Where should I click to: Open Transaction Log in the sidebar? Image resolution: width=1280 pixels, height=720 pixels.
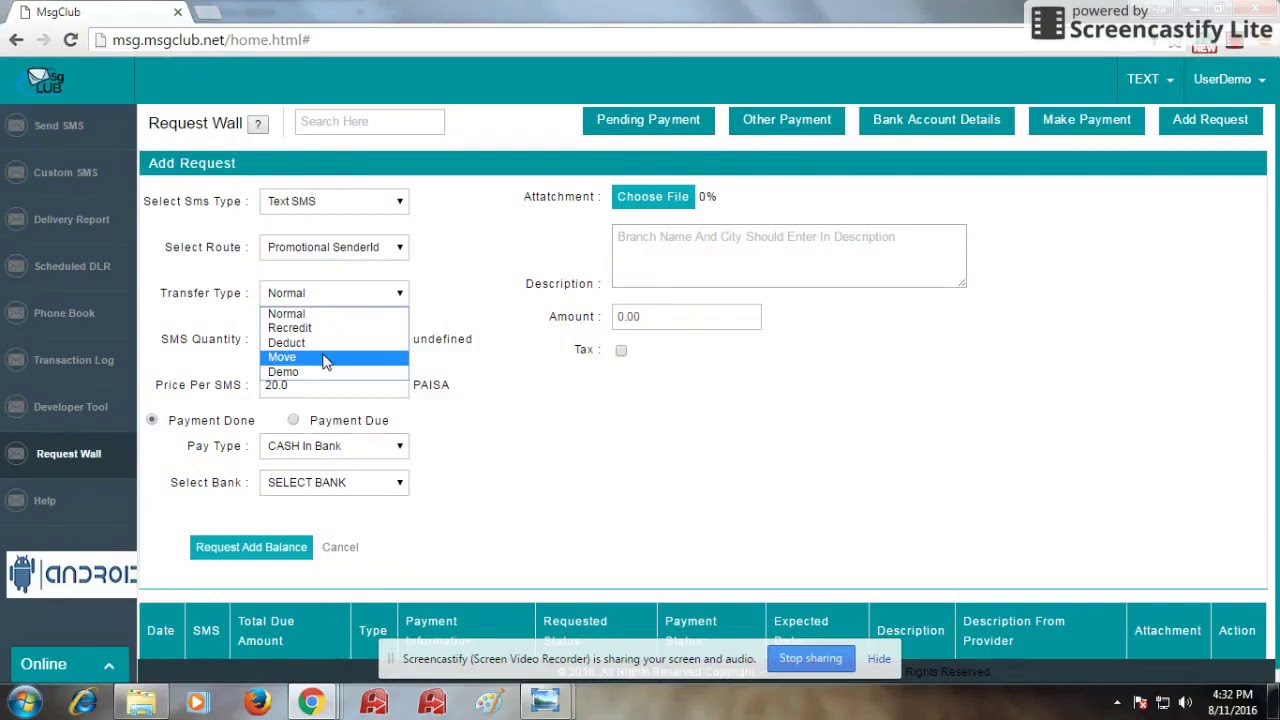click(x=73, y=361)
